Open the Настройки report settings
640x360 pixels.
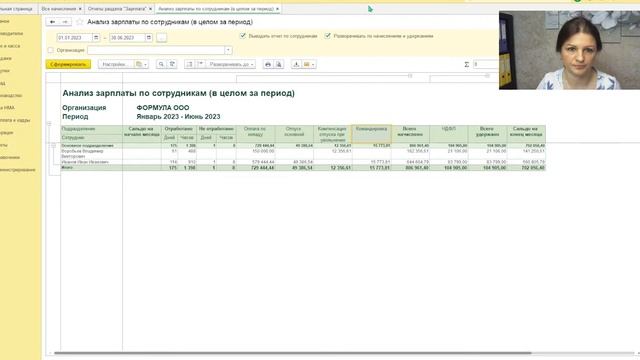tap(116, 64)
